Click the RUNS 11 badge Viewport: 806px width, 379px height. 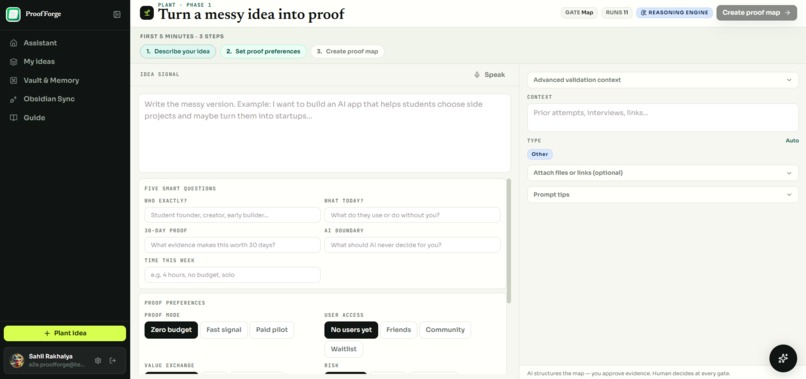(x=617, y=13)
